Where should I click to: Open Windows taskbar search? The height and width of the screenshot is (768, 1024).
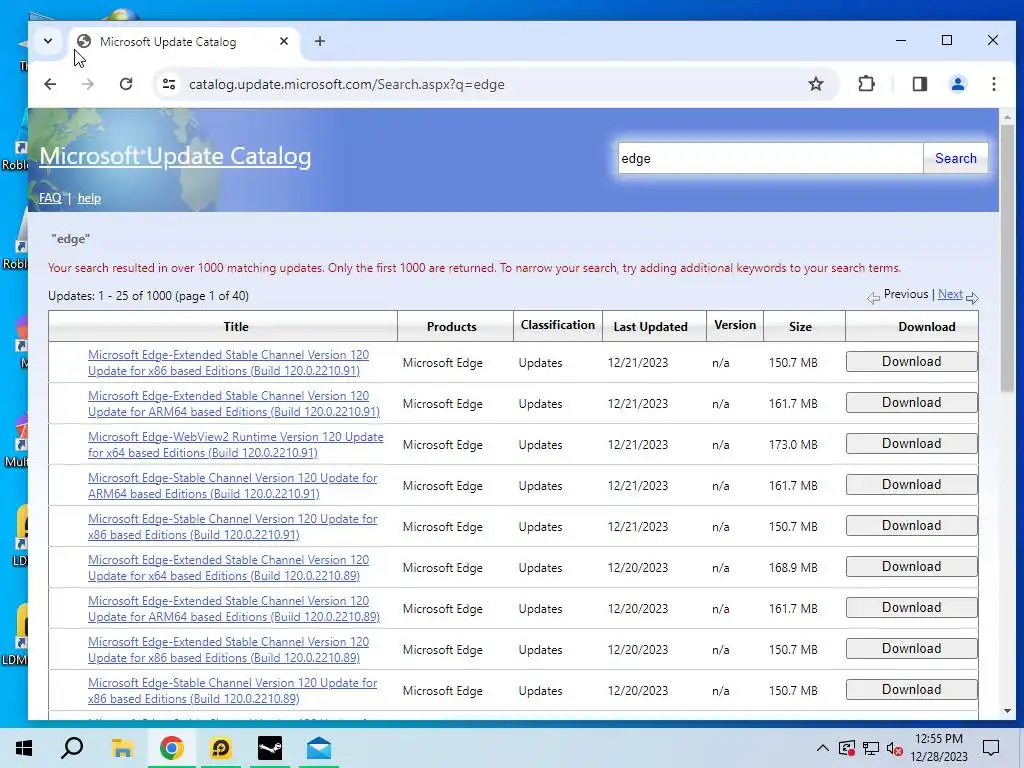[72, 748]
